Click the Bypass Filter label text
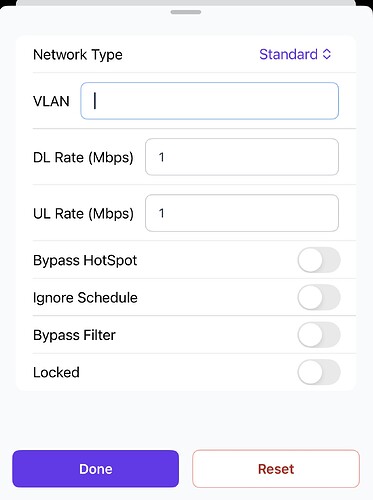This screenshot has height=500, width=373. point(74,335)
